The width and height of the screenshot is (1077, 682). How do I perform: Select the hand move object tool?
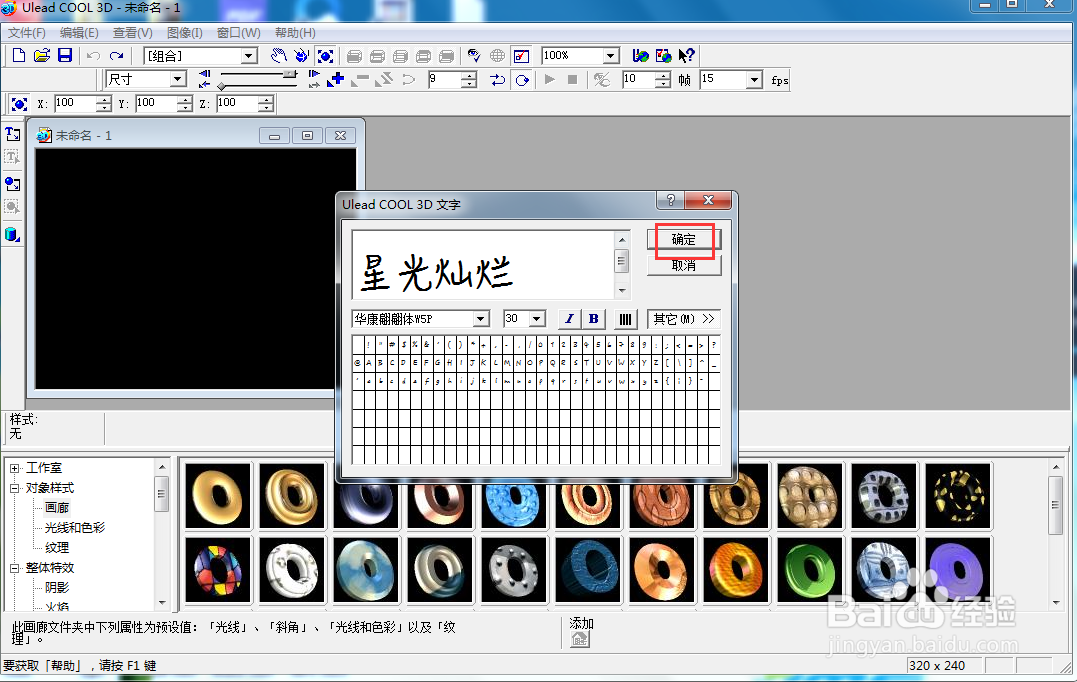pyautogui.click(x=279, y=56)
